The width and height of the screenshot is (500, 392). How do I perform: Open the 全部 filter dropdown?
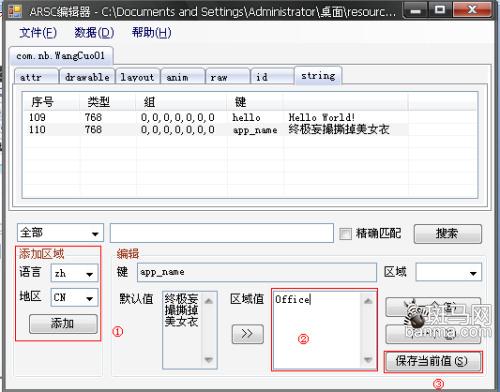click(60, 233)
